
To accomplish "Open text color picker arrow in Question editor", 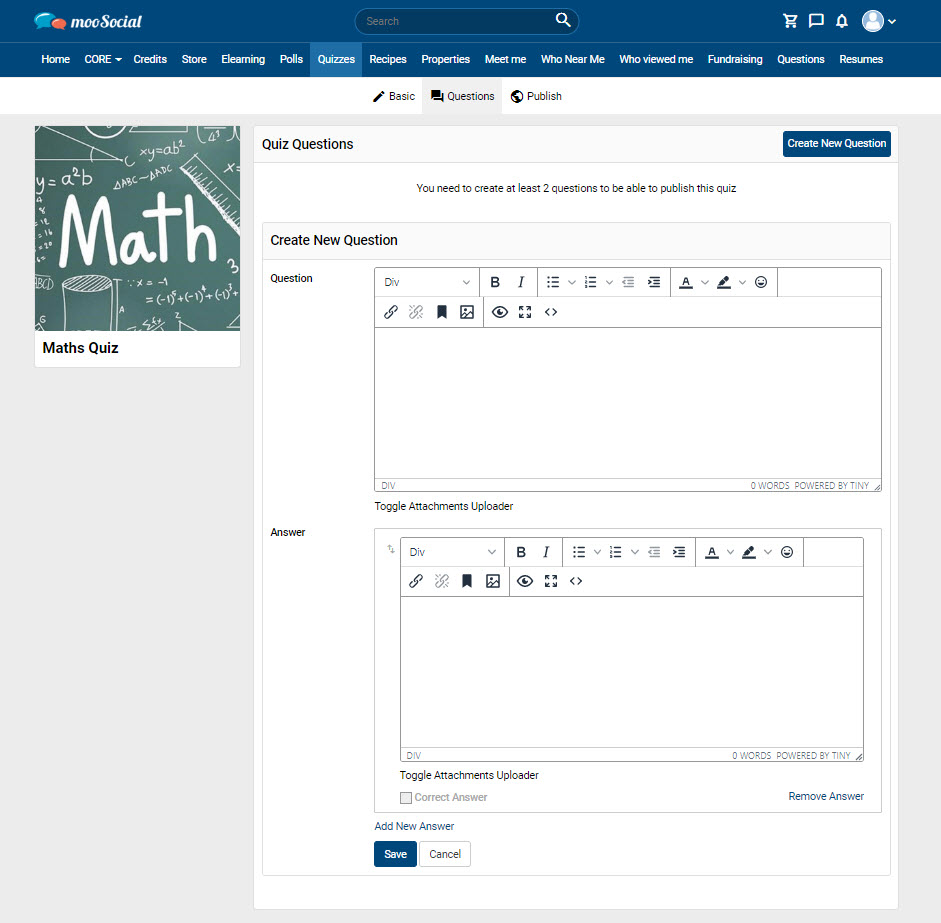I will tap(705, 282).
